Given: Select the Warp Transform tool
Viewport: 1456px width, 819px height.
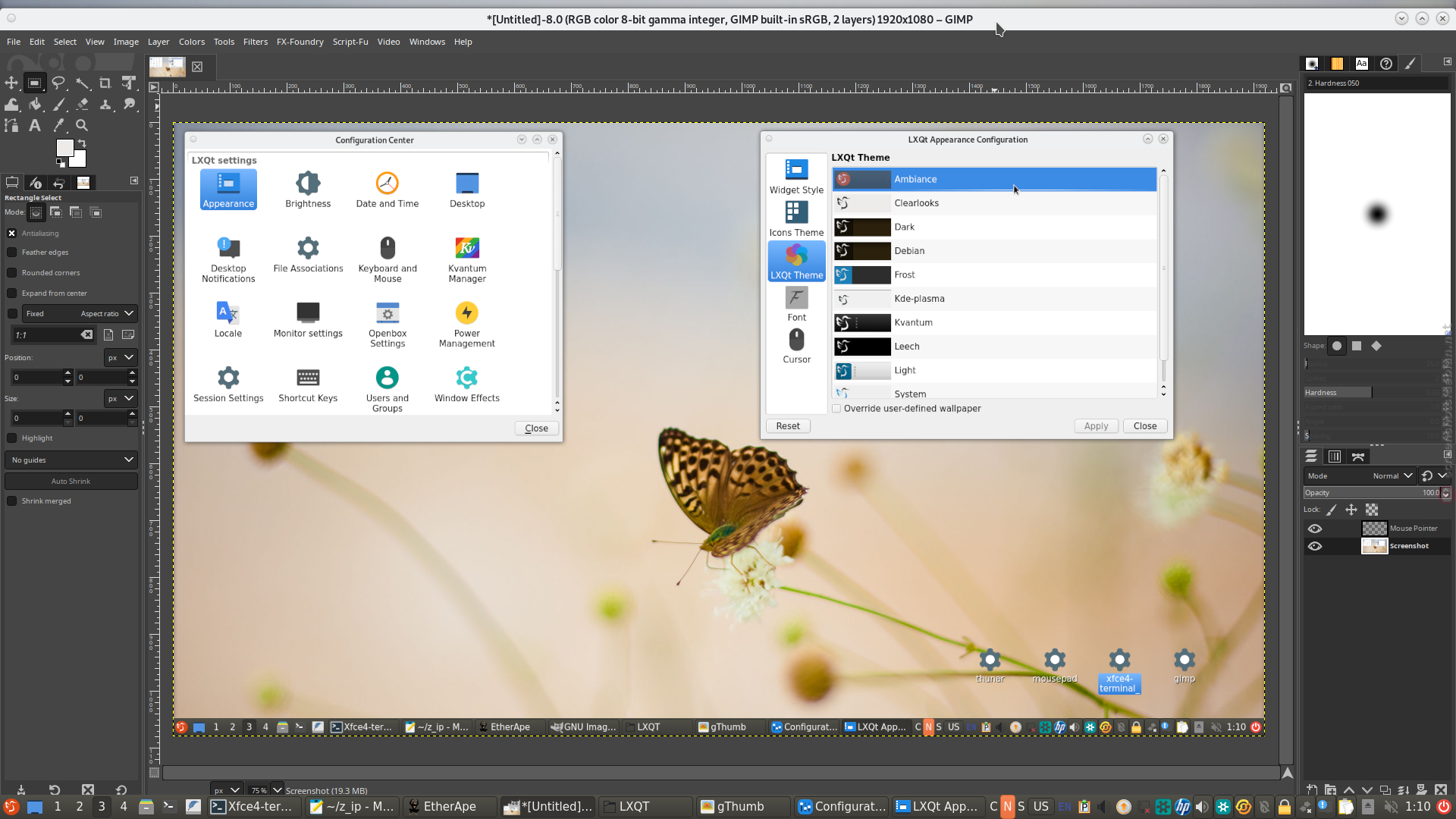Looking at the screenshot, I should (11, 104).
